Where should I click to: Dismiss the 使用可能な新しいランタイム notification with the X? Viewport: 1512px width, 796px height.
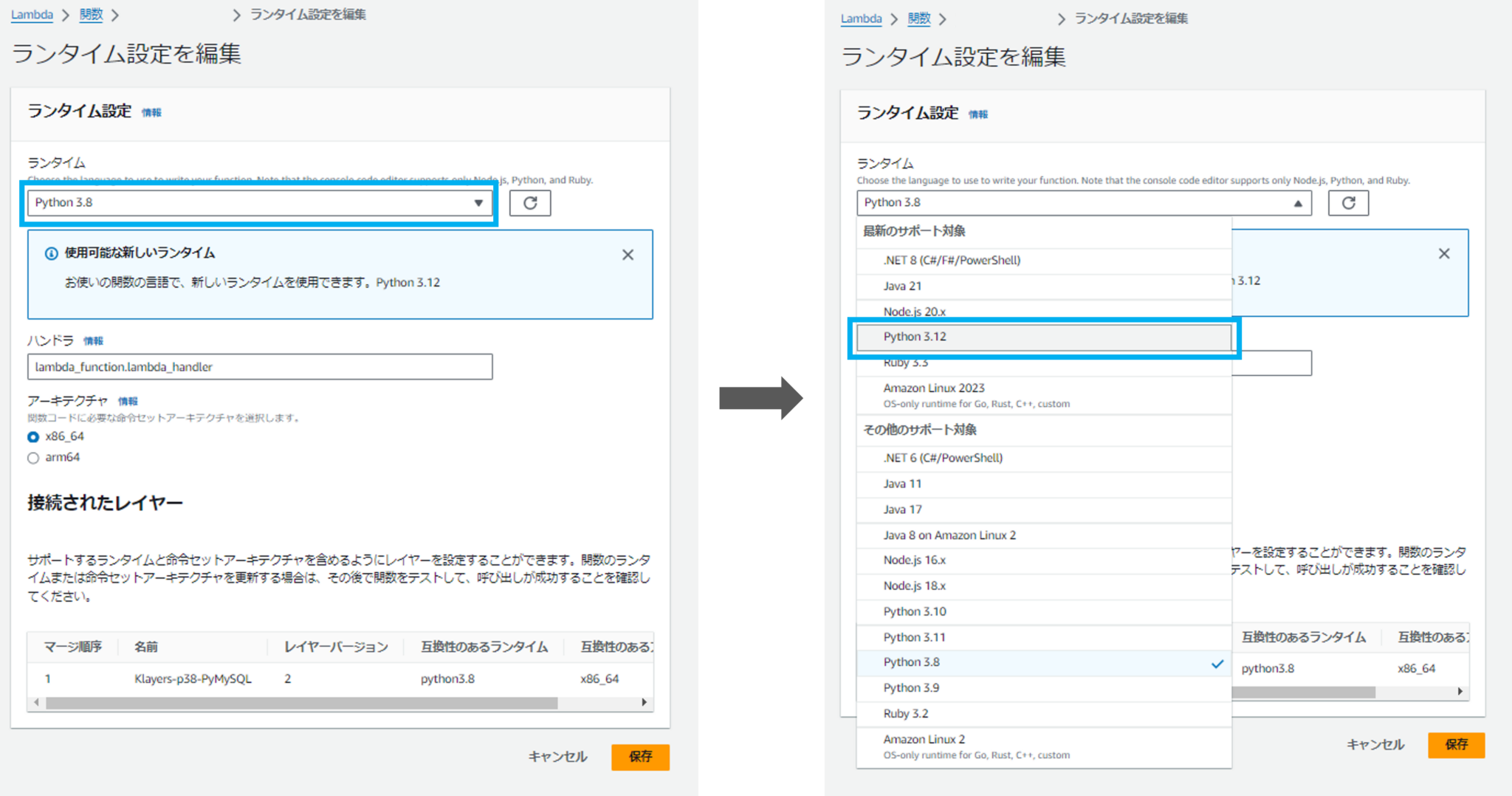[628, 254]
